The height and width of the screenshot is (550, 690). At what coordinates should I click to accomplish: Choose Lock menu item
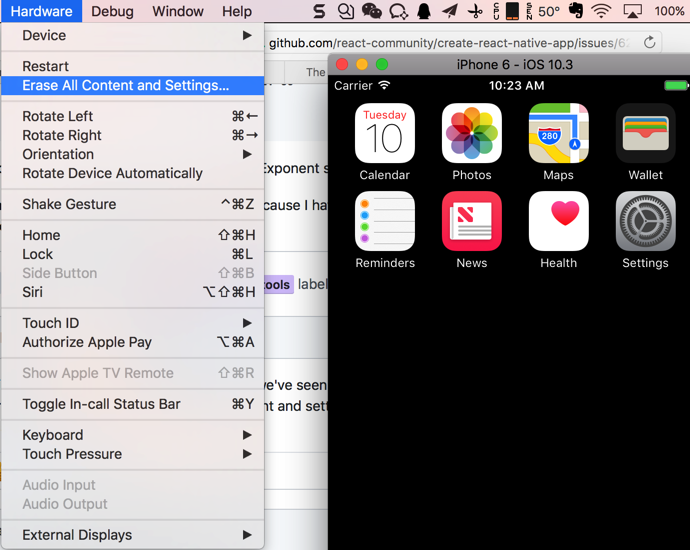[132, 254]
